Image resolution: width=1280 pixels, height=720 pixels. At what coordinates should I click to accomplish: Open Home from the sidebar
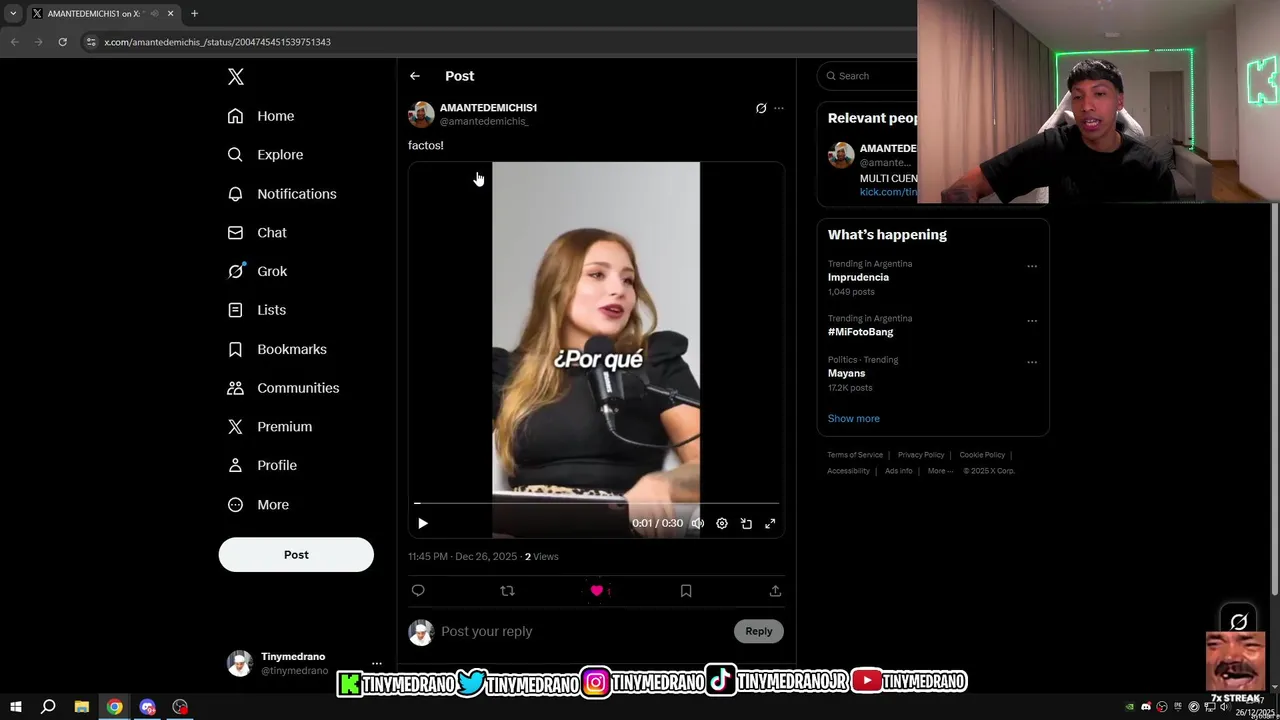click(261, 116)
